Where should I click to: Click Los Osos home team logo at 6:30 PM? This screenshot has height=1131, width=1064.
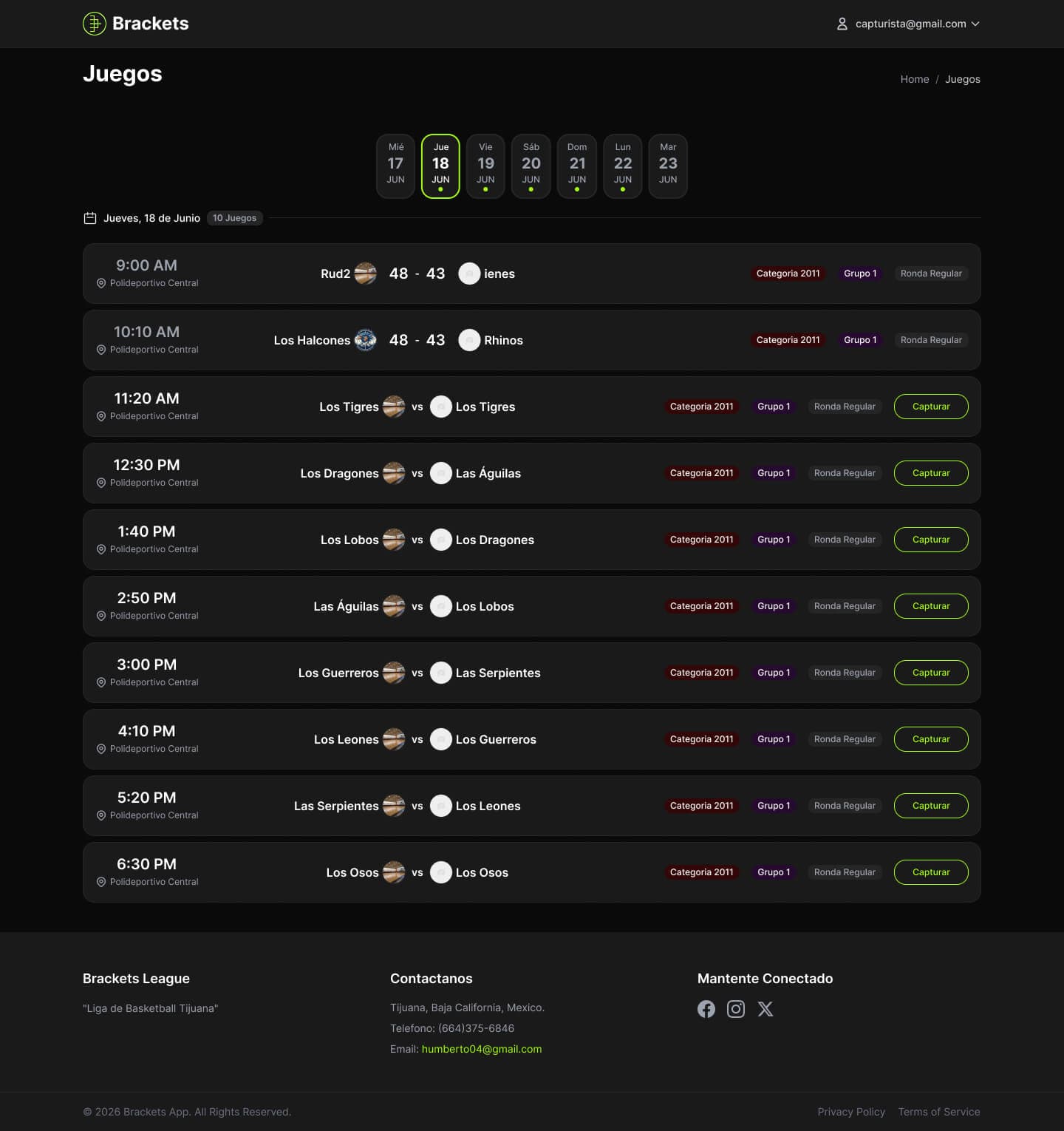[x=394, y=872]
